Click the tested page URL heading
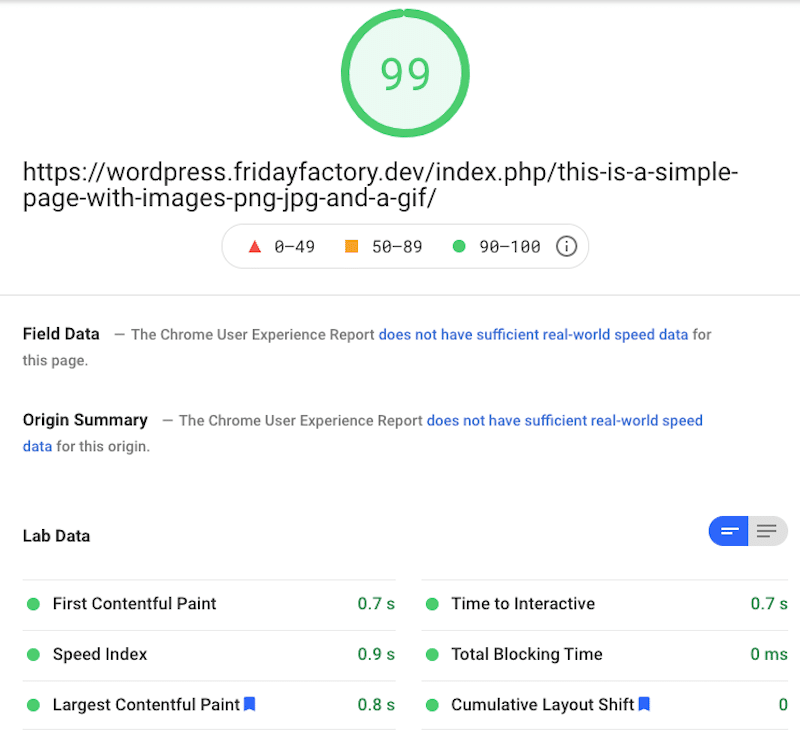 (380, 185)
